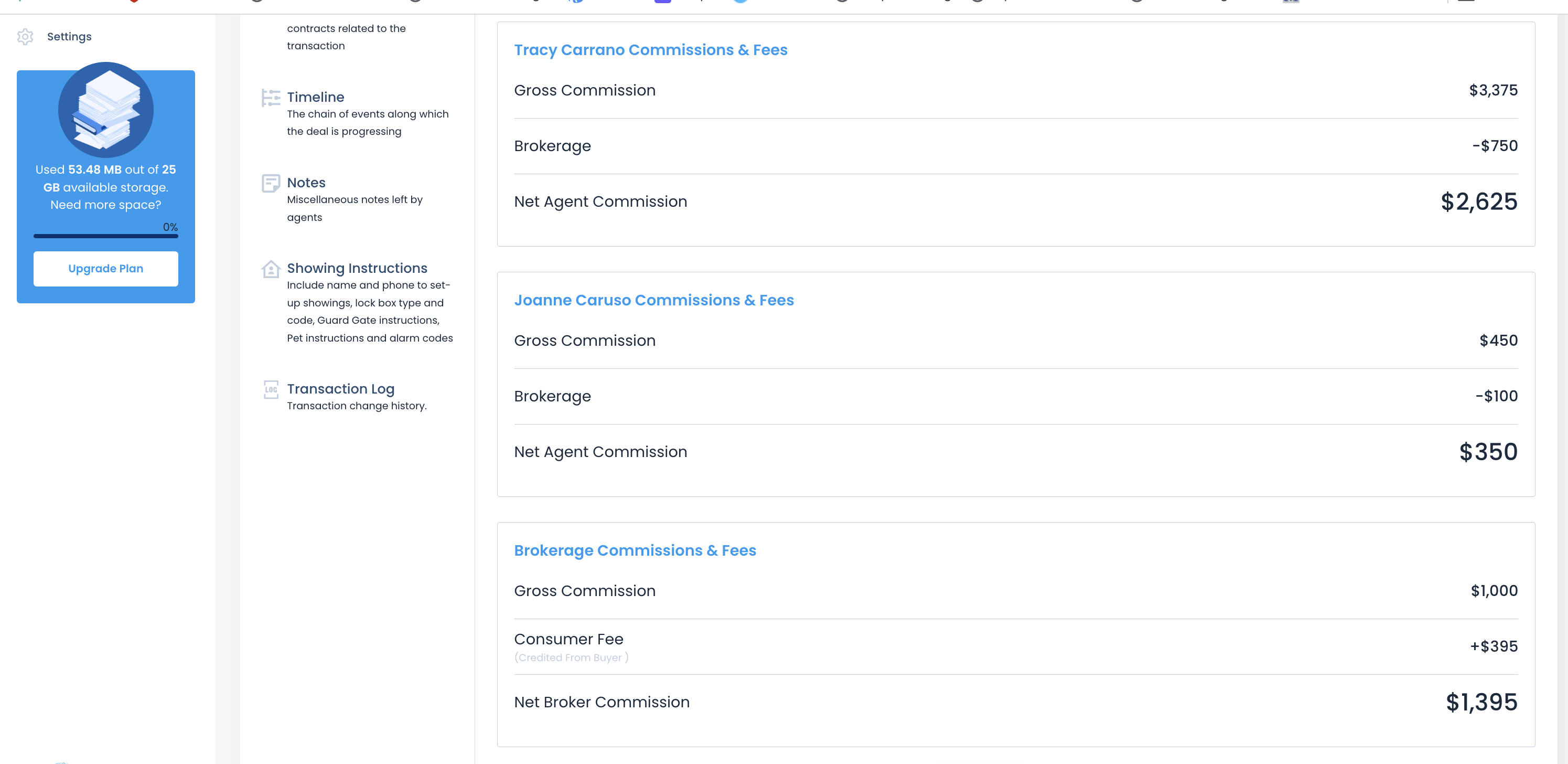Screen dimensions: 1568x764
Task: Click the Transaction Log icon
Action: pyautogui.click(x=271, y=389)
